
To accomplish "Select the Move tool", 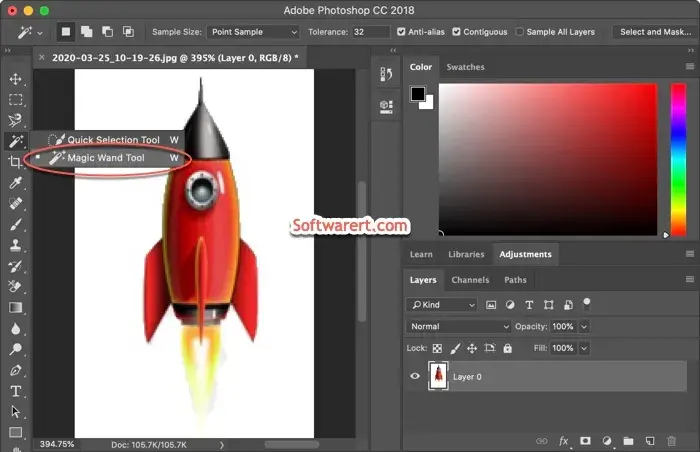I will [16, 79].
